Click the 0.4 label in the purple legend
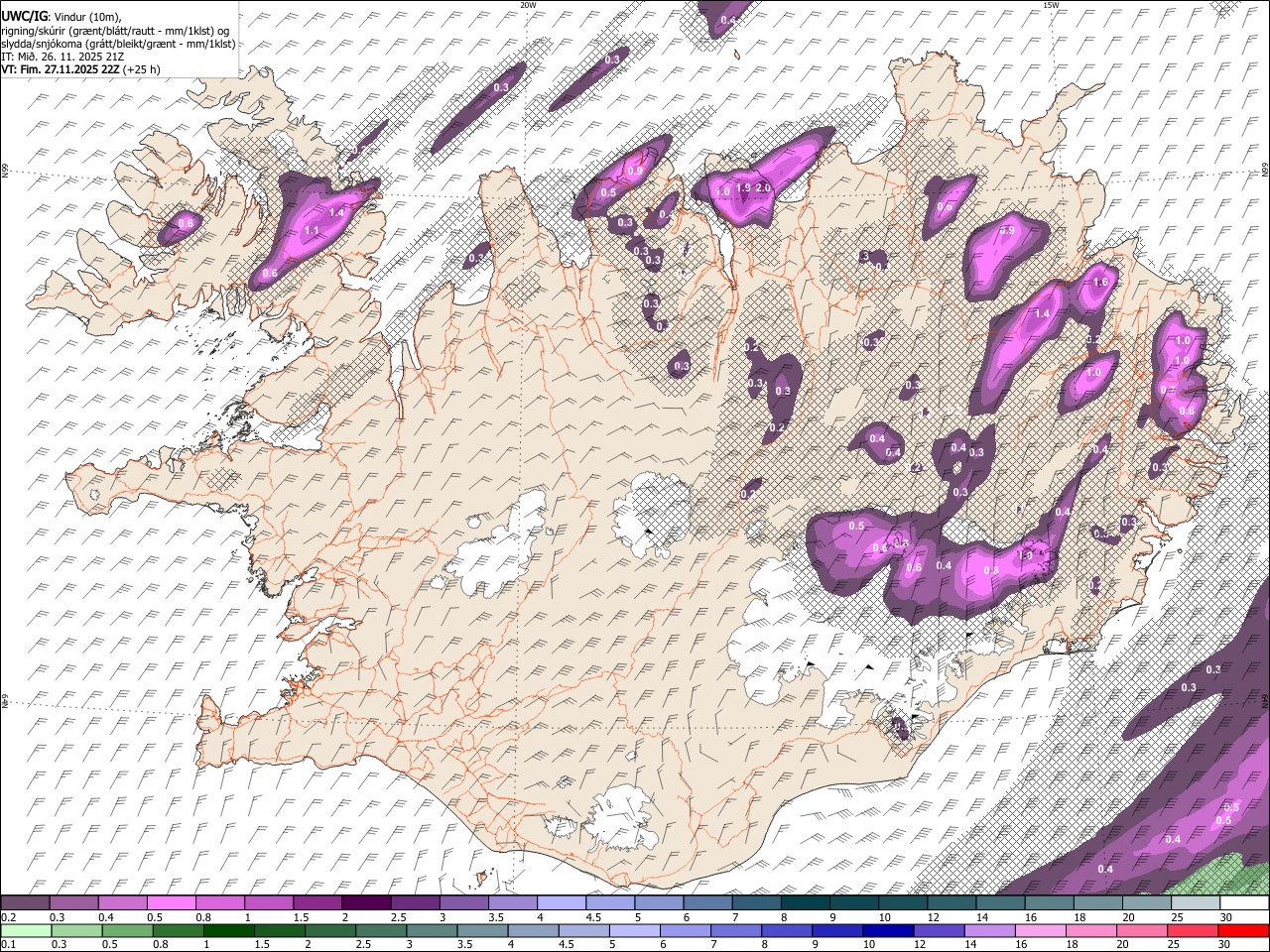This screenshot has height=952, width=1270. click(106, 917)
